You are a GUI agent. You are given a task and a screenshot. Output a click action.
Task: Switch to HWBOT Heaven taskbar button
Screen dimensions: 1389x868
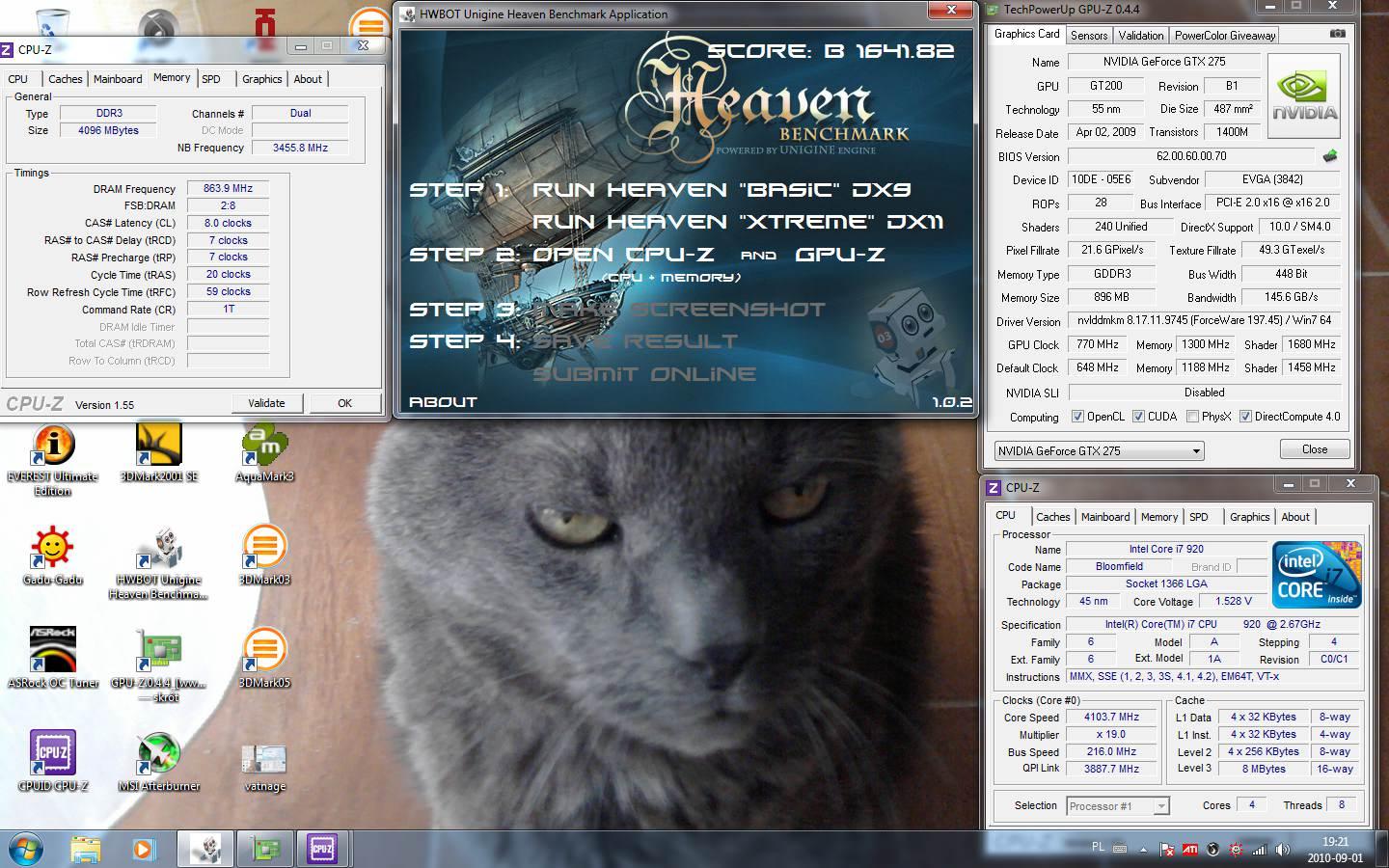205,849
